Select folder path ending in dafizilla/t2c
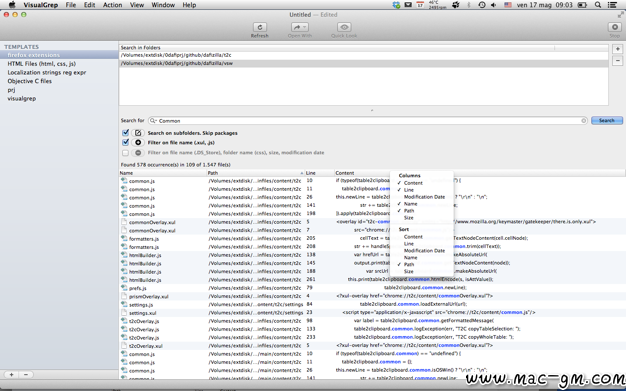Image resolution: width=626 pixels, height=391 pixels. [364, 55]
